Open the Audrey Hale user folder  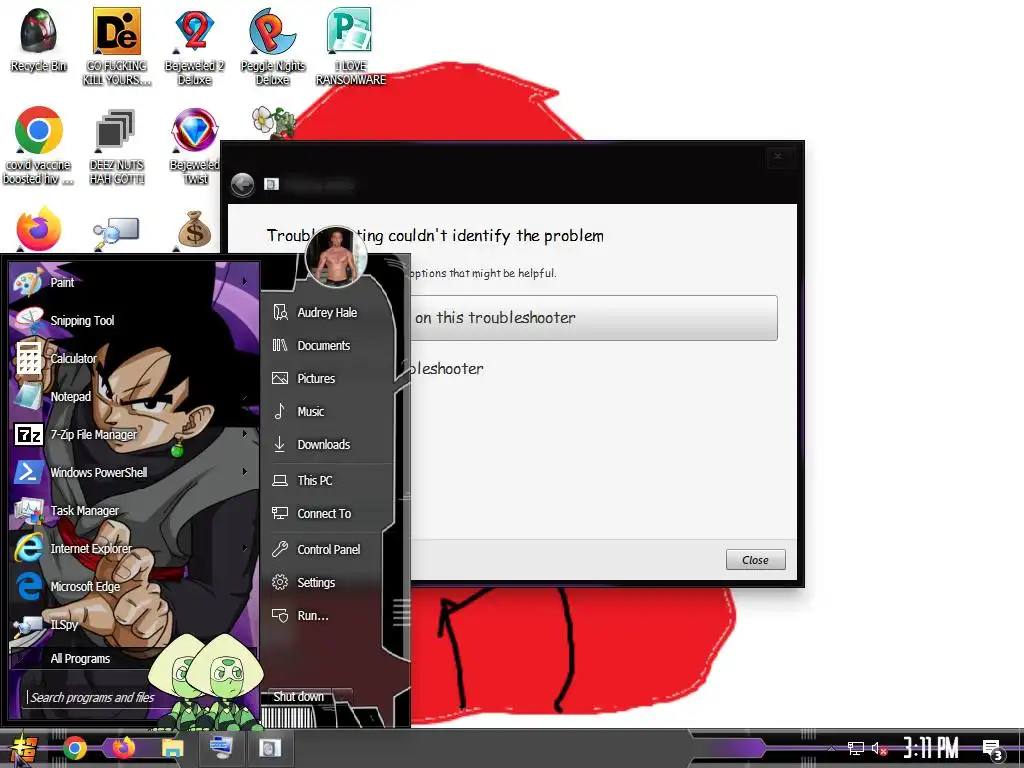pyautogui.click(x=328, y=313)
